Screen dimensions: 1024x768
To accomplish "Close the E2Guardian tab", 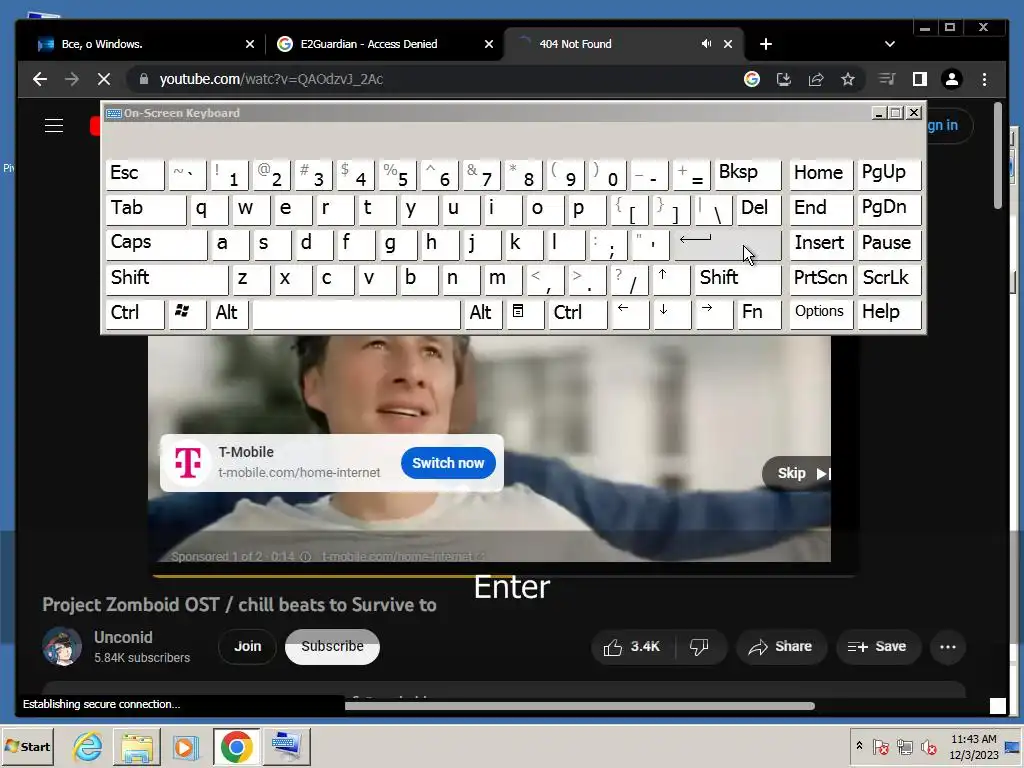I will coord(488,44).
